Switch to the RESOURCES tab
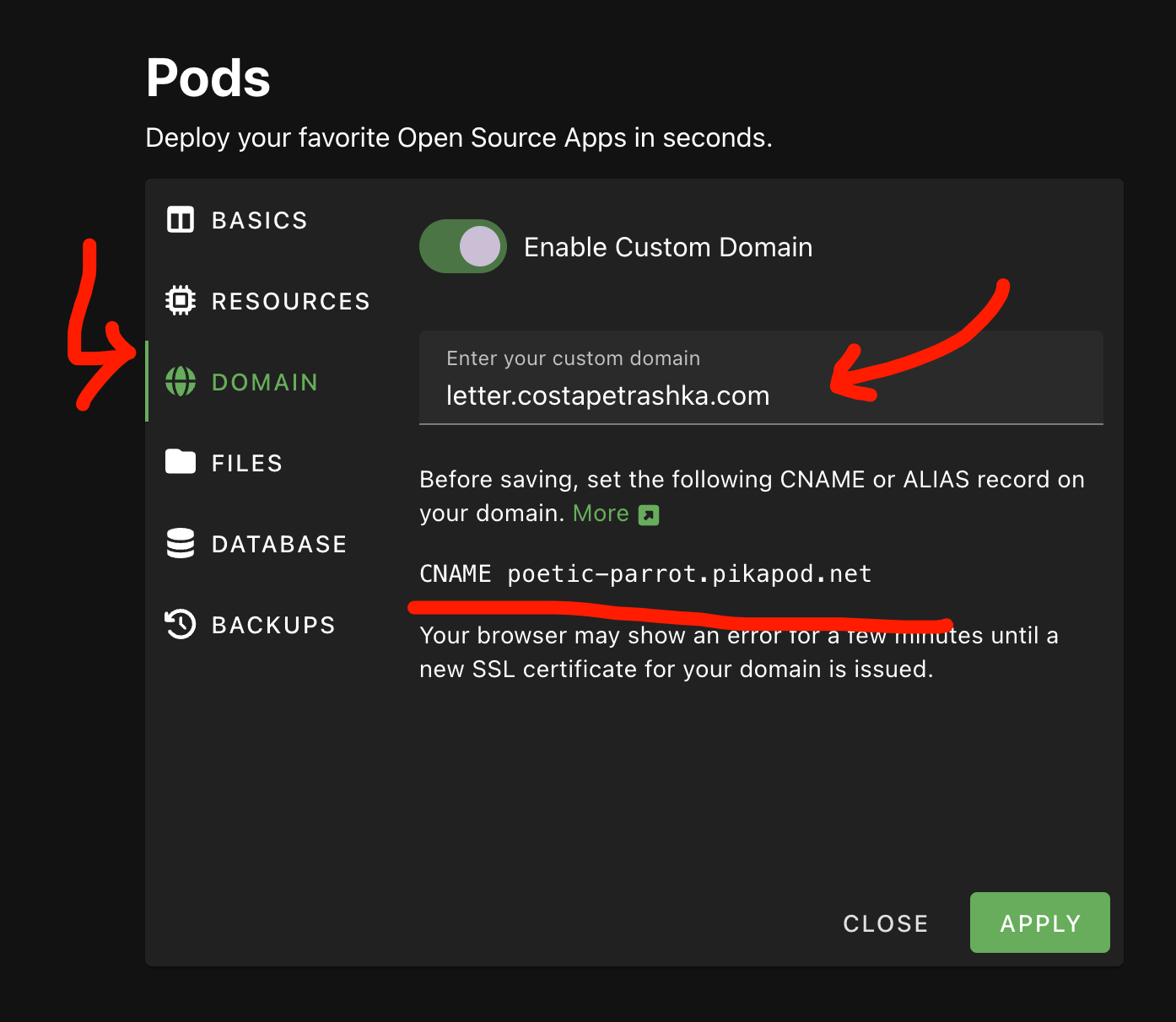1176x1022 pixels. coord(291,302)
